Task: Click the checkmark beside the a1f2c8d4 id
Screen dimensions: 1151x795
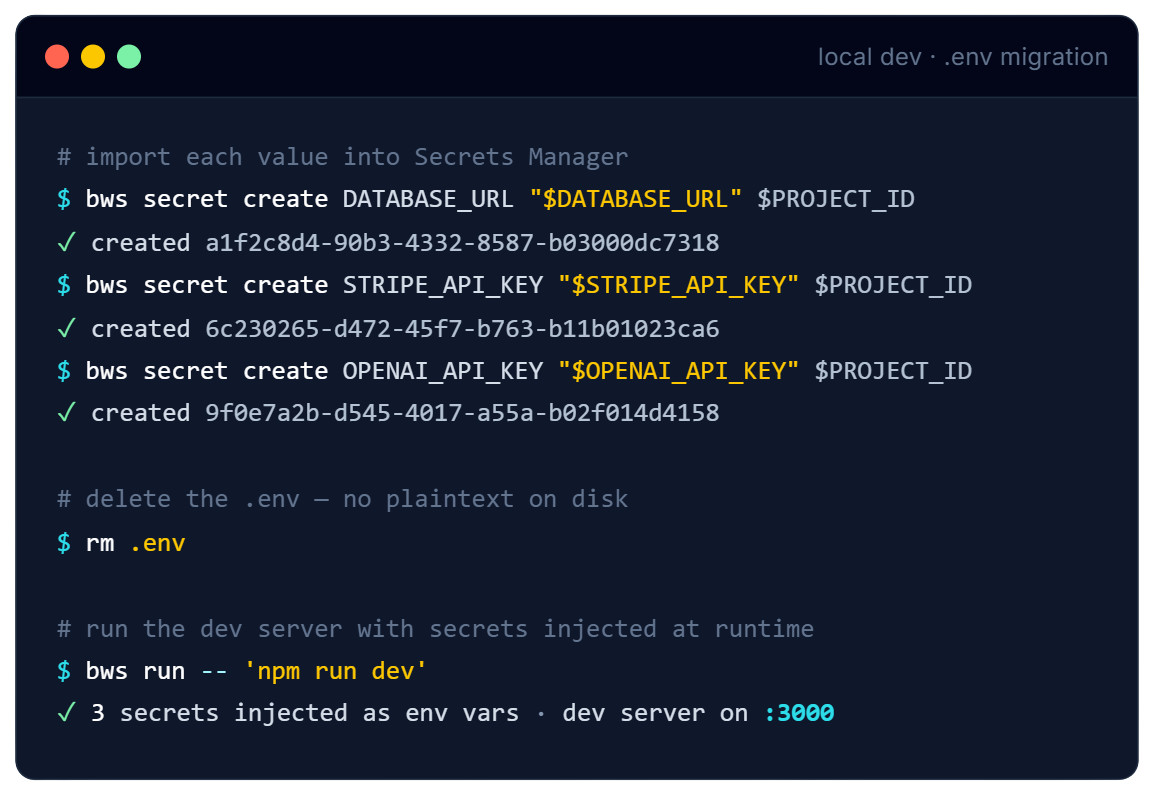Action: tap(66, 242)
